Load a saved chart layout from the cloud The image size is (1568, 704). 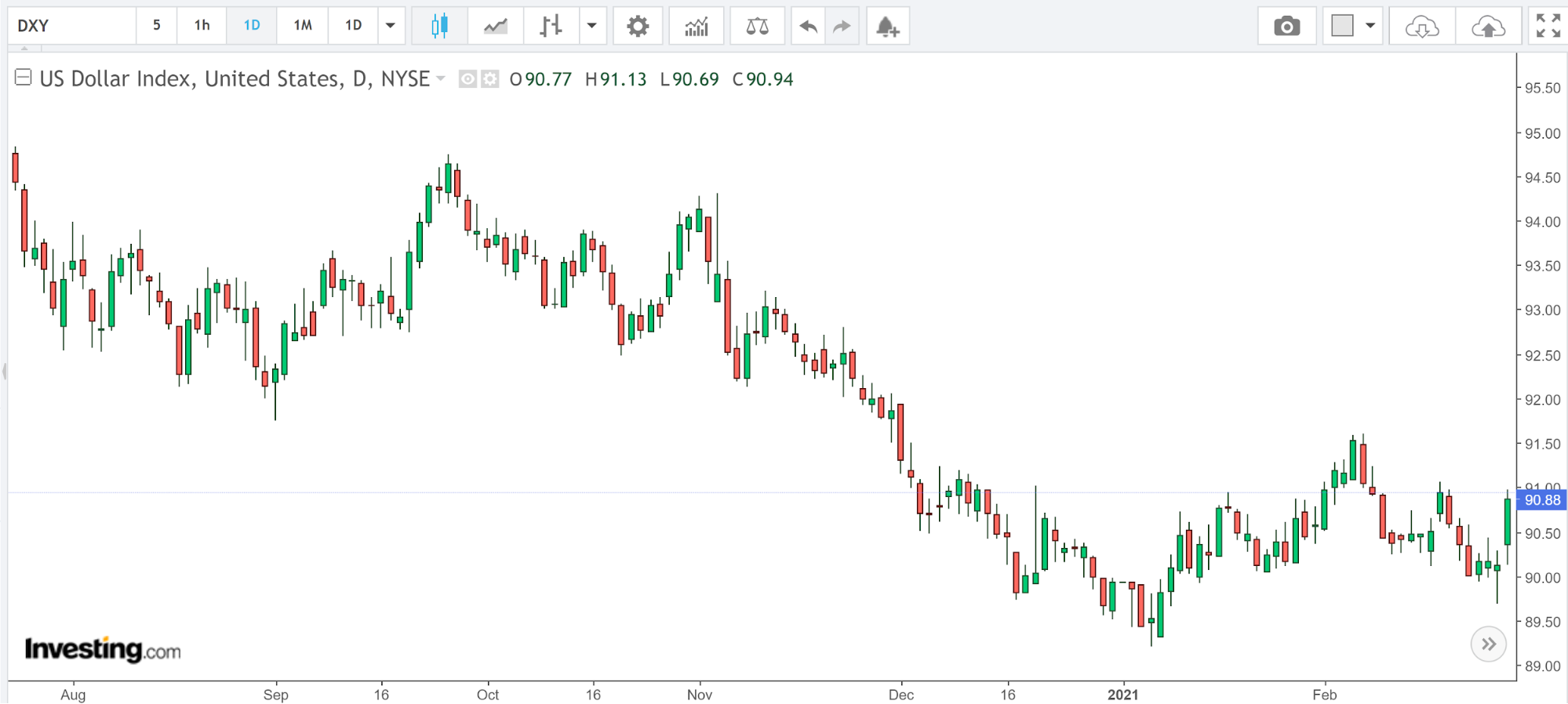(1422, 26)
